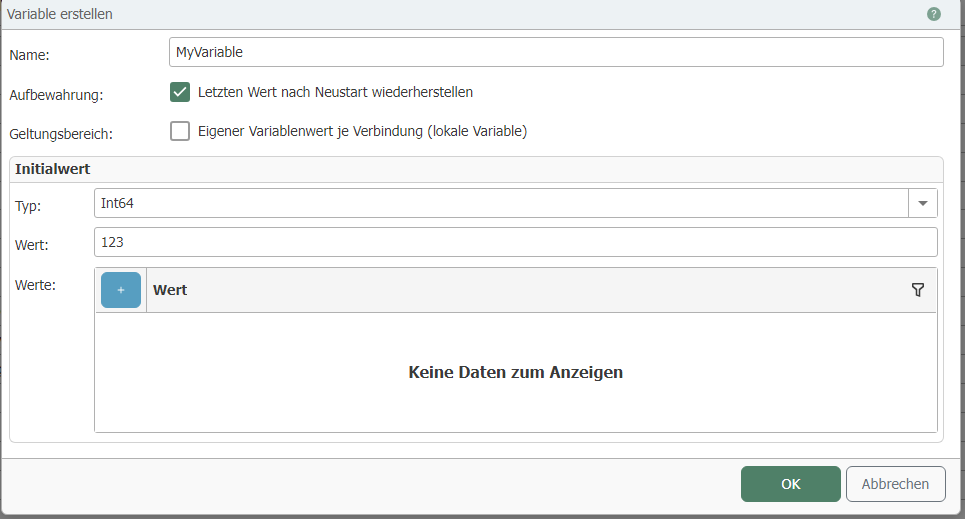This screenshot has height=519, width=965.
Task: Enable the 'Eigener Variablenwert je Verbindung' checkbox
Action: pyautogui.click(x=180, y=131)
